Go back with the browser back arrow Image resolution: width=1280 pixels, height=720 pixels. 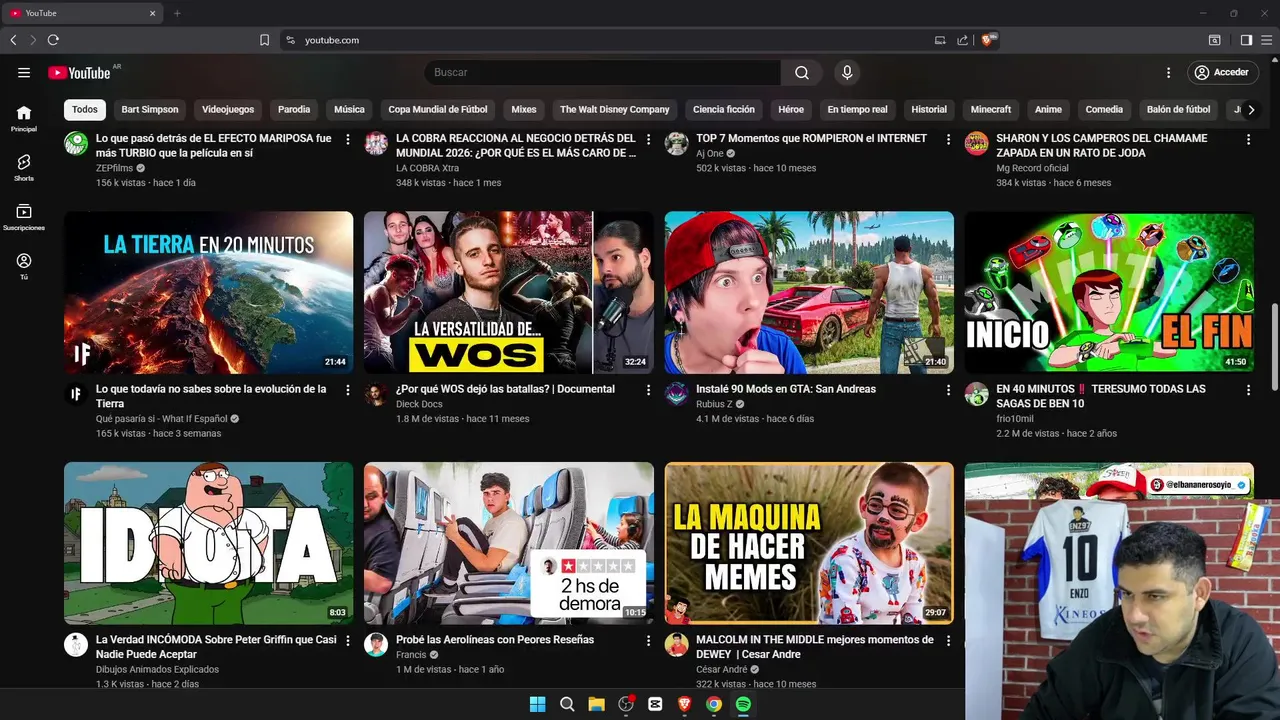click(13, 40)
